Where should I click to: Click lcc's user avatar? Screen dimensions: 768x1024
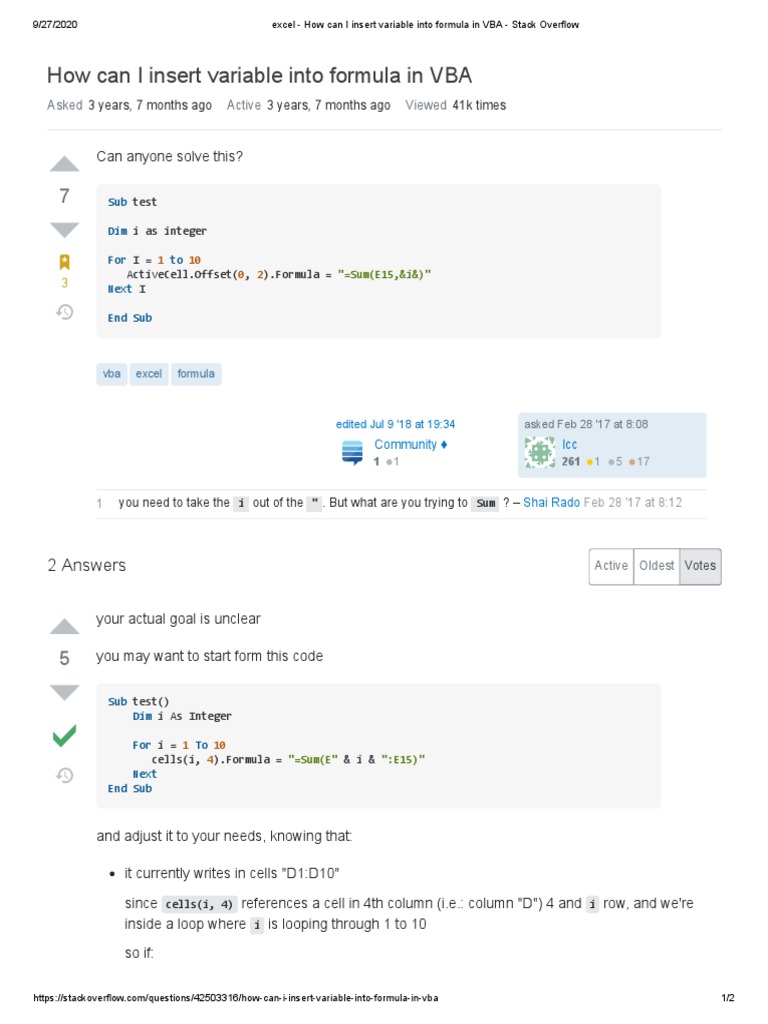coord(540,453)
